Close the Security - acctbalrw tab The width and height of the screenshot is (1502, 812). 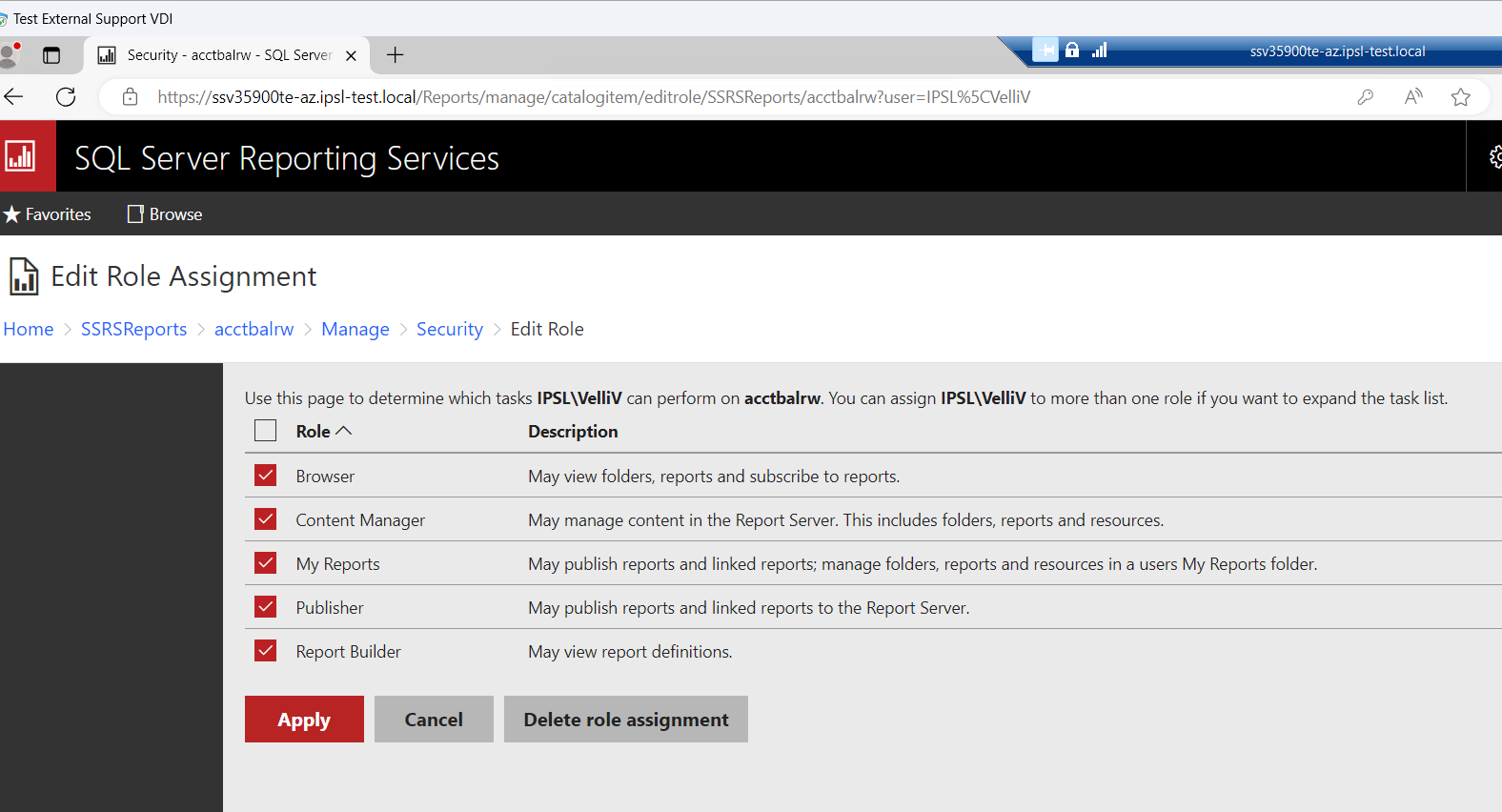pos(351,55)
